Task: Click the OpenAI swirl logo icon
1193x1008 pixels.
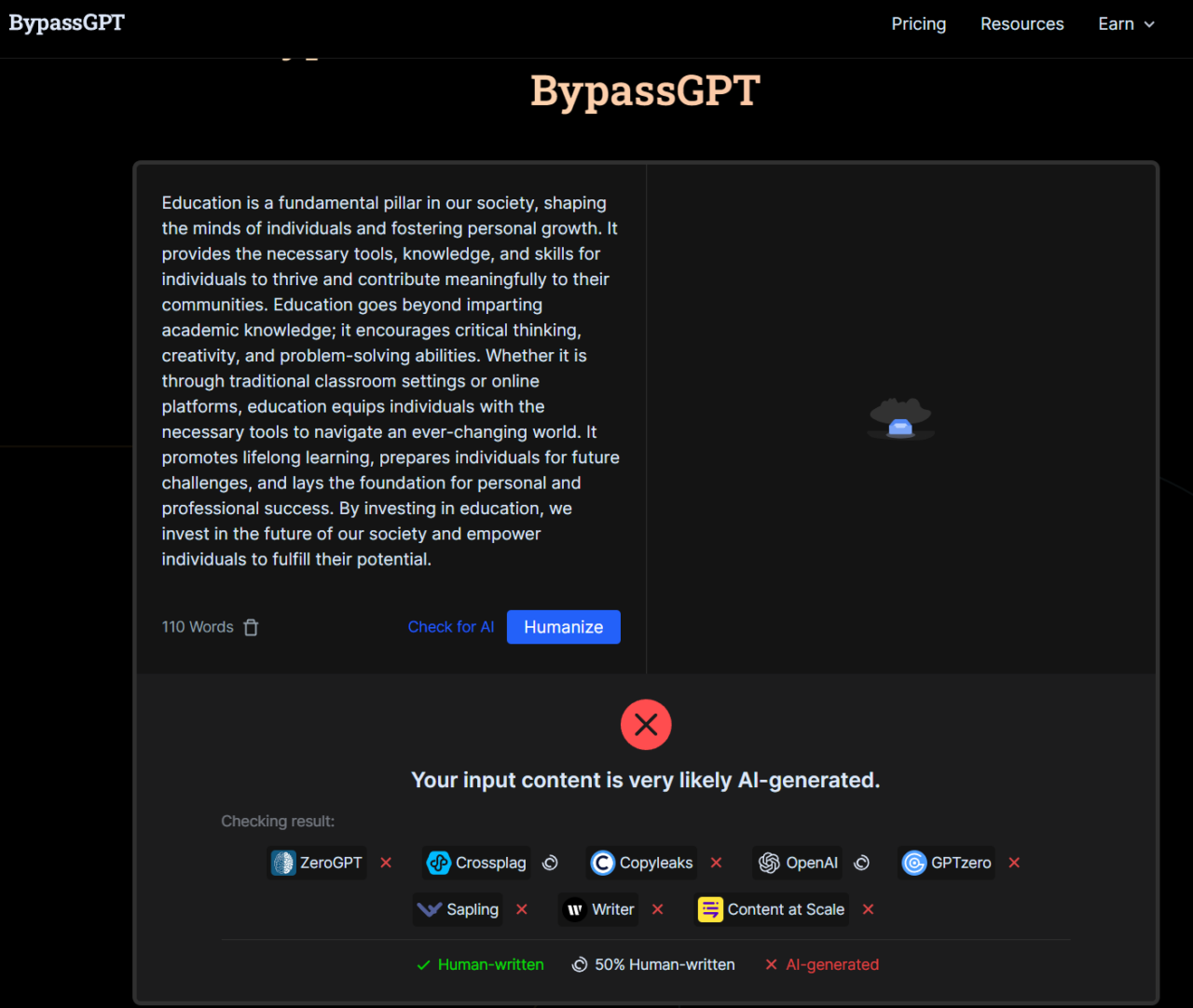Action: click(x=769, y=863)
